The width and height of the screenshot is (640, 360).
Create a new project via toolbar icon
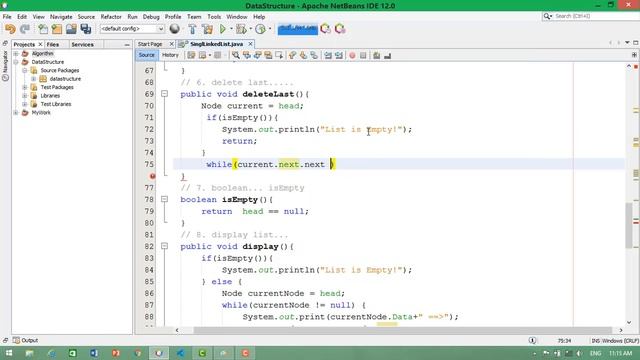pyautogui.click(x=57, y=29)
